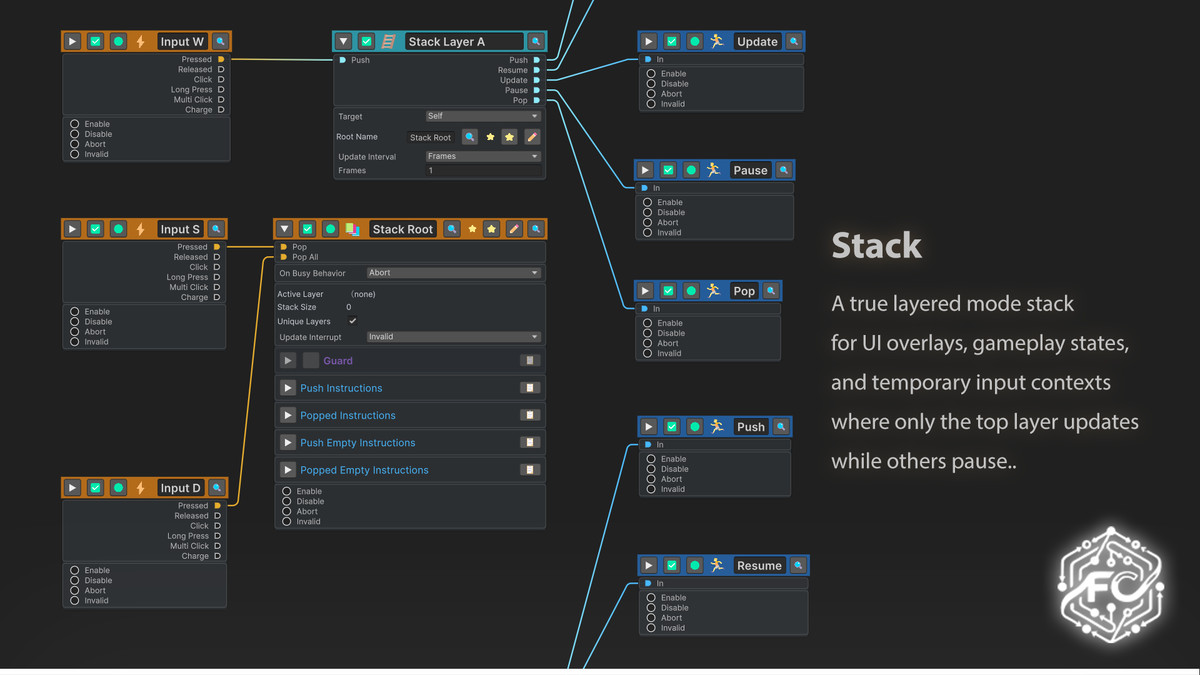Toggle the Unique Layers checkbox
Screen dimensions: 1200x675
(353, 321)
